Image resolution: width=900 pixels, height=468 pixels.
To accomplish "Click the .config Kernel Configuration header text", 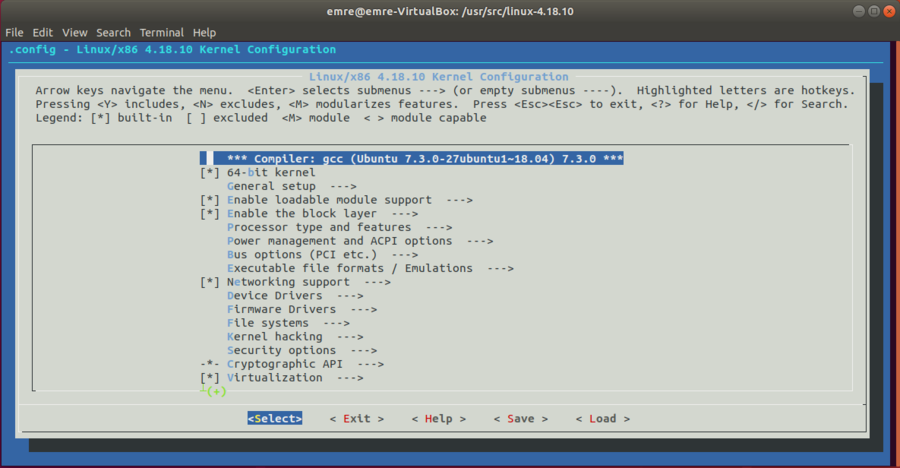I will 172,49.
